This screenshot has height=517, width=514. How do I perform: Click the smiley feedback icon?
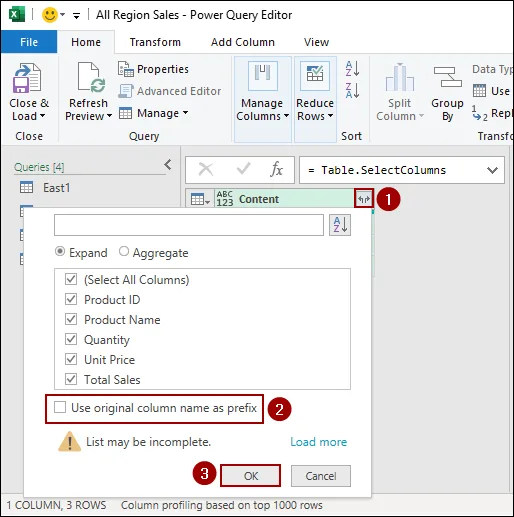pyautogui.click(x=50, y=15)
